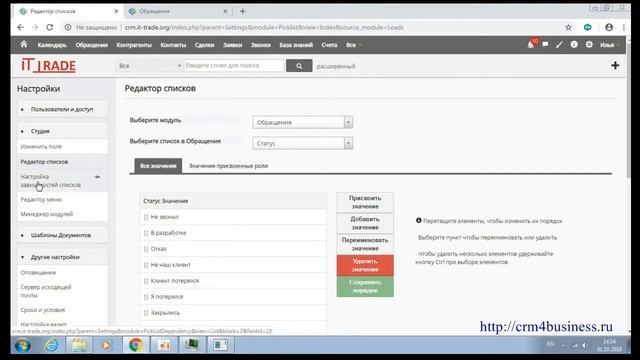
Task: Click red 'Удалить значение' button
Action: pos(365,265)
